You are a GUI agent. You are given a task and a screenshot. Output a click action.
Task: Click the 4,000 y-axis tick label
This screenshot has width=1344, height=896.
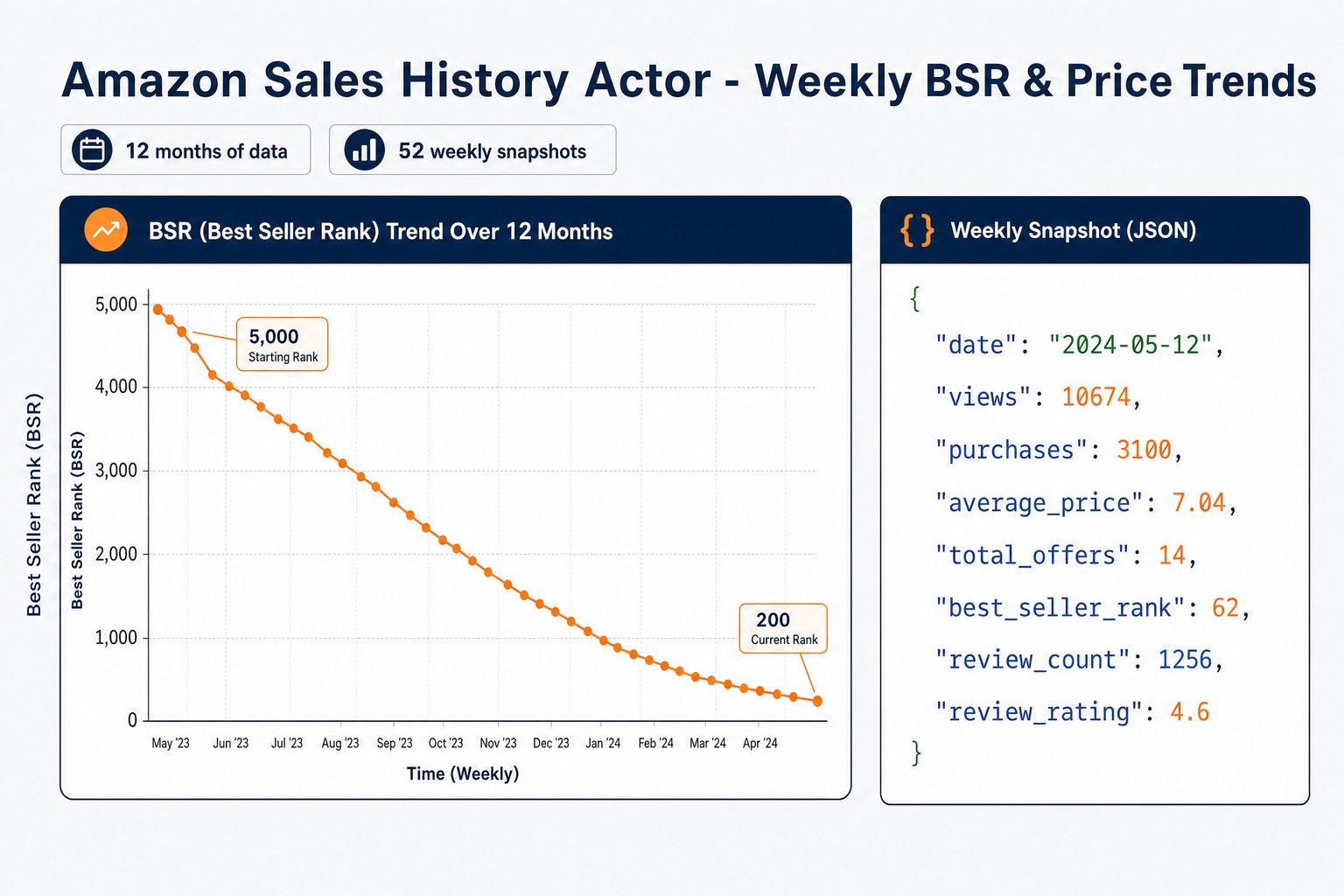116,387
